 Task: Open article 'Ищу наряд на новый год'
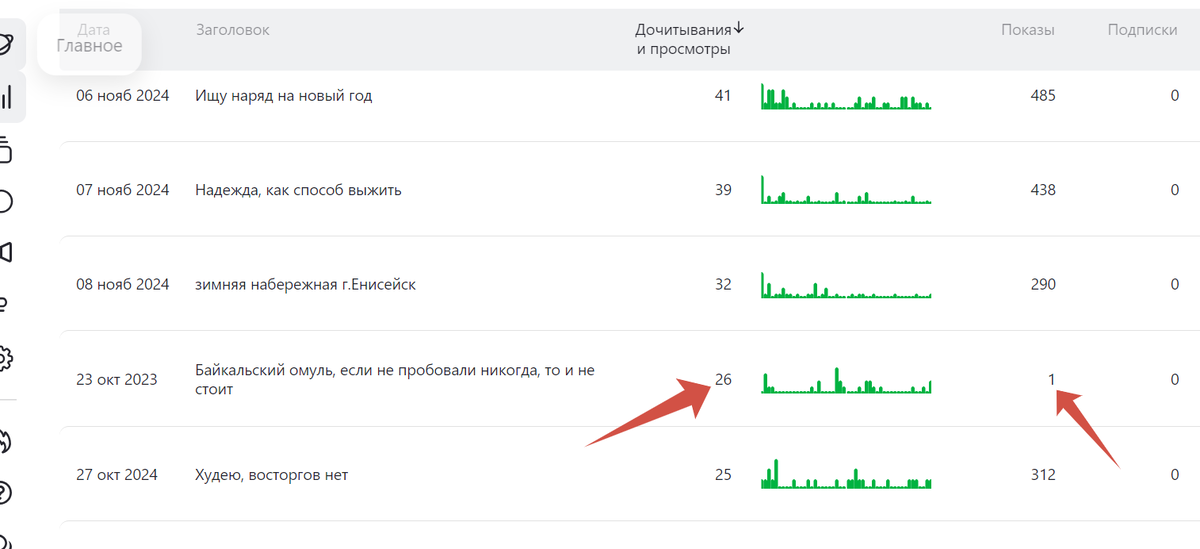click(284, 96)
